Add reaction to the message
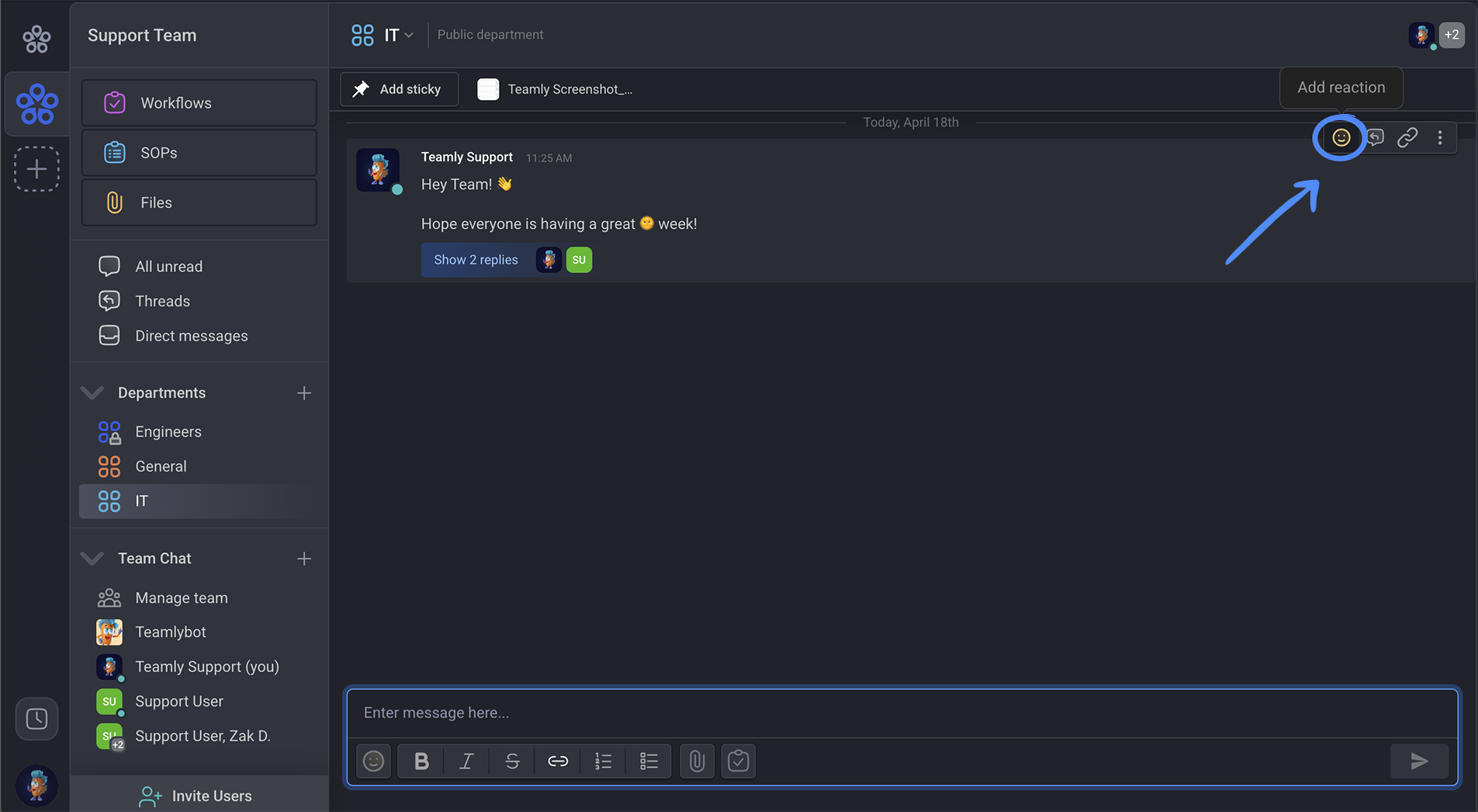Image resolution: width=1478 pixels, height=812 pixels. pyautogui.click(x=1341, y=138)
